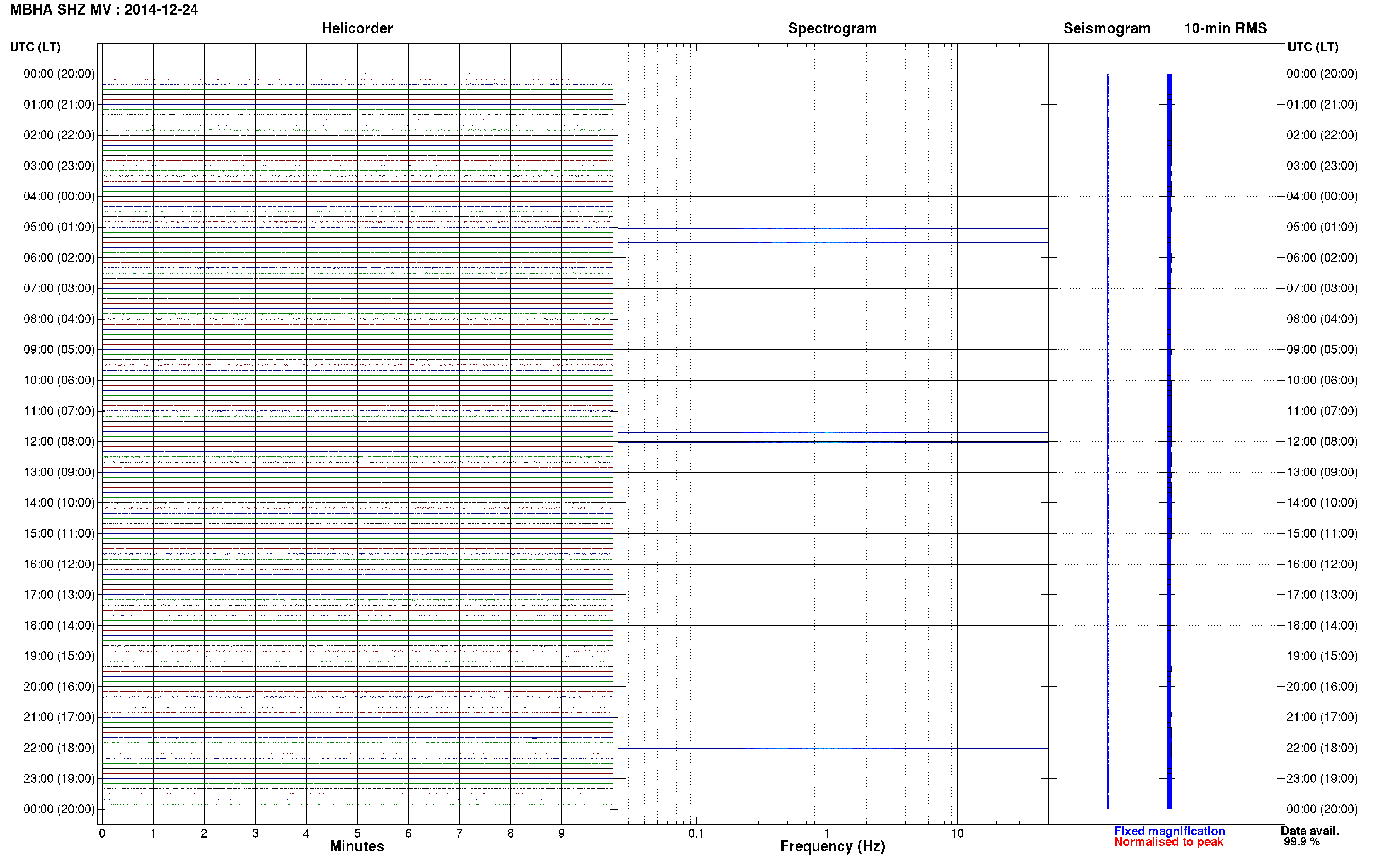Click 23:00 (19:00) on the helicorder time axis
Image resolution: width=1389 pixels, height=868 pixels.
pos(59,778)
